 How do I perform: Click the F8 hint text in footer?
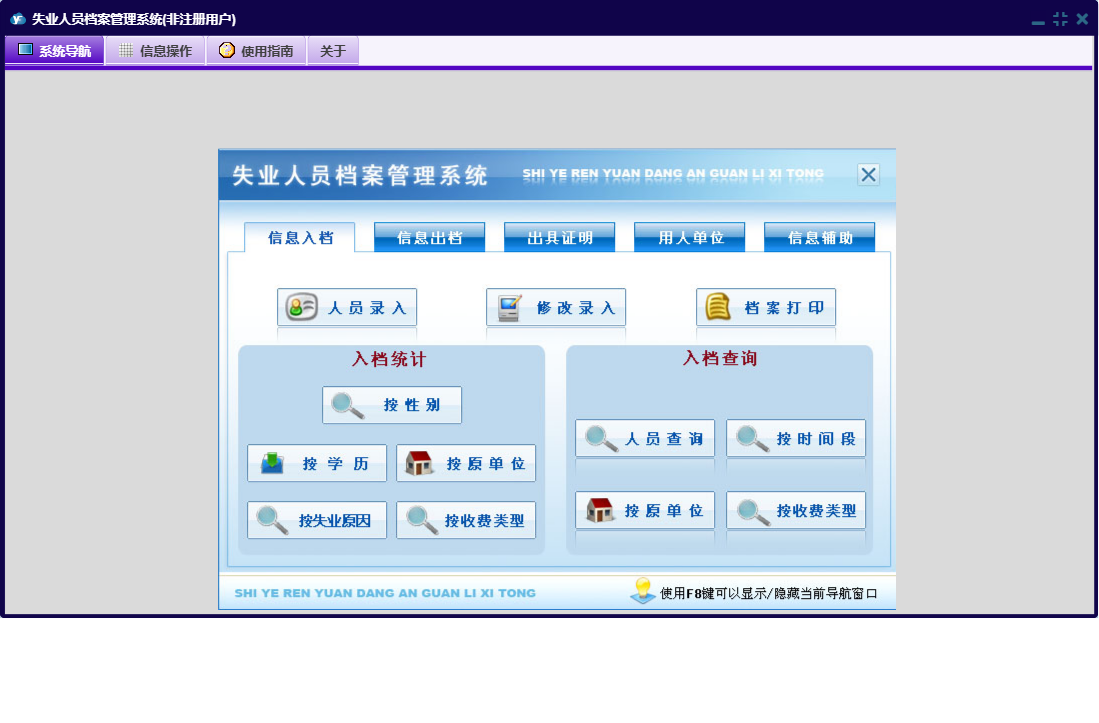[768, 593]
